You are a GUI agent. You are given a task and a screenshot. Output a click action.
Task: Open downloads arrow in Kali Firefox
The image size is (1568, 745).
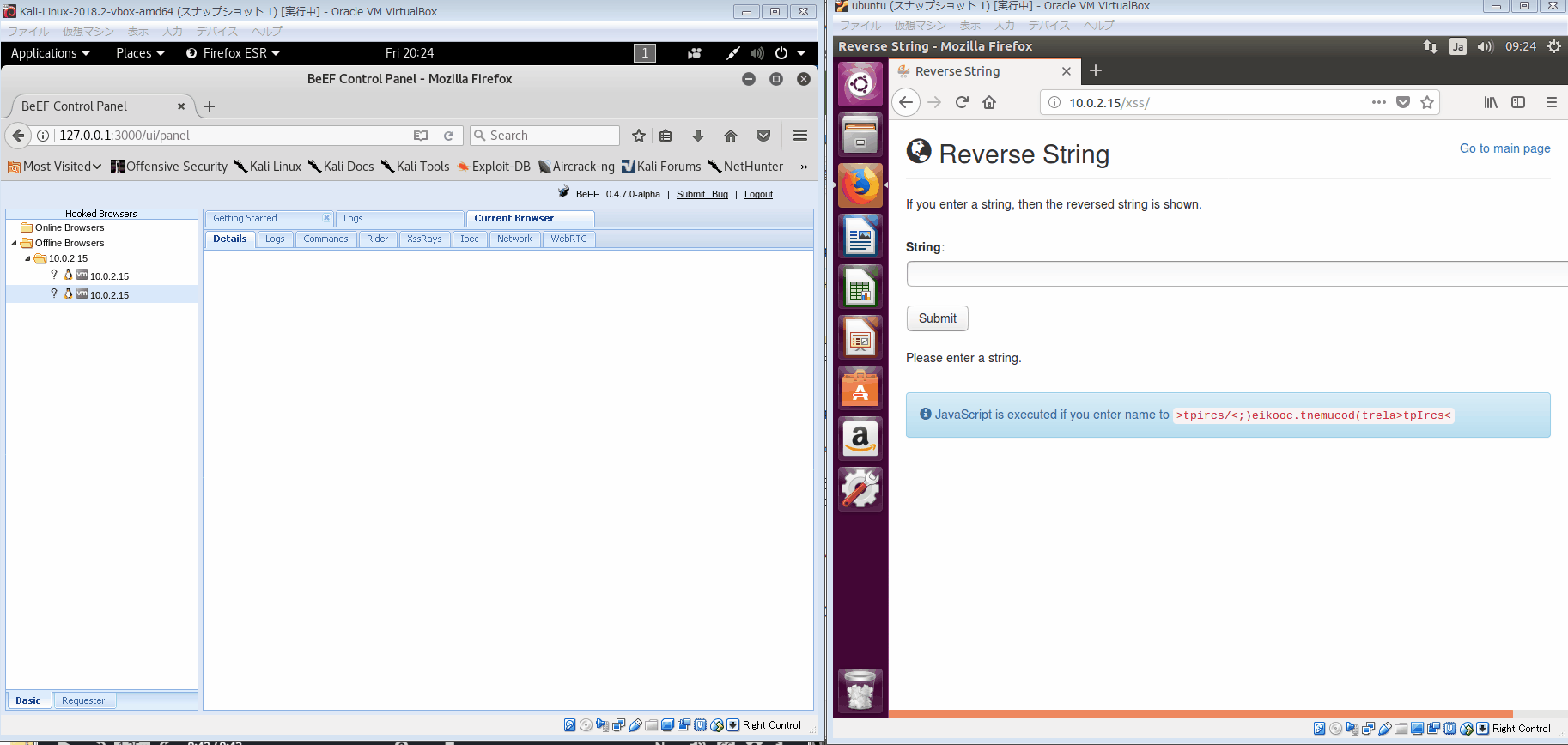click(698, 136)
